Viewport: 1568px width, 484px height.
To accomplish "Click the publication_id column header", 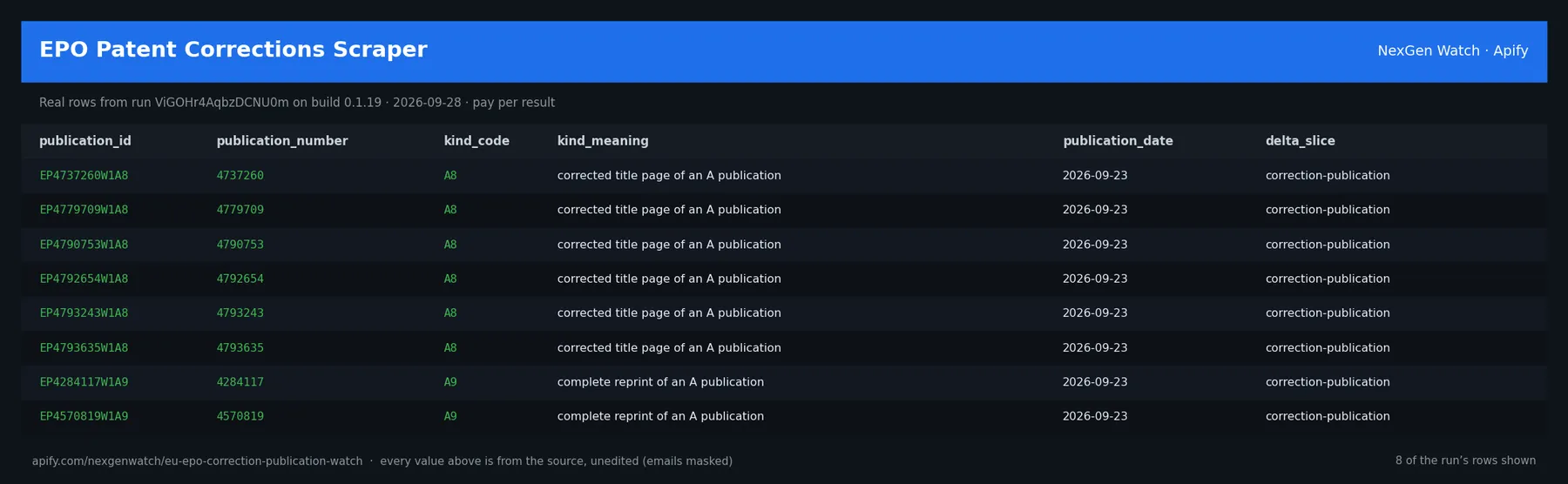I will coord(85,141).
